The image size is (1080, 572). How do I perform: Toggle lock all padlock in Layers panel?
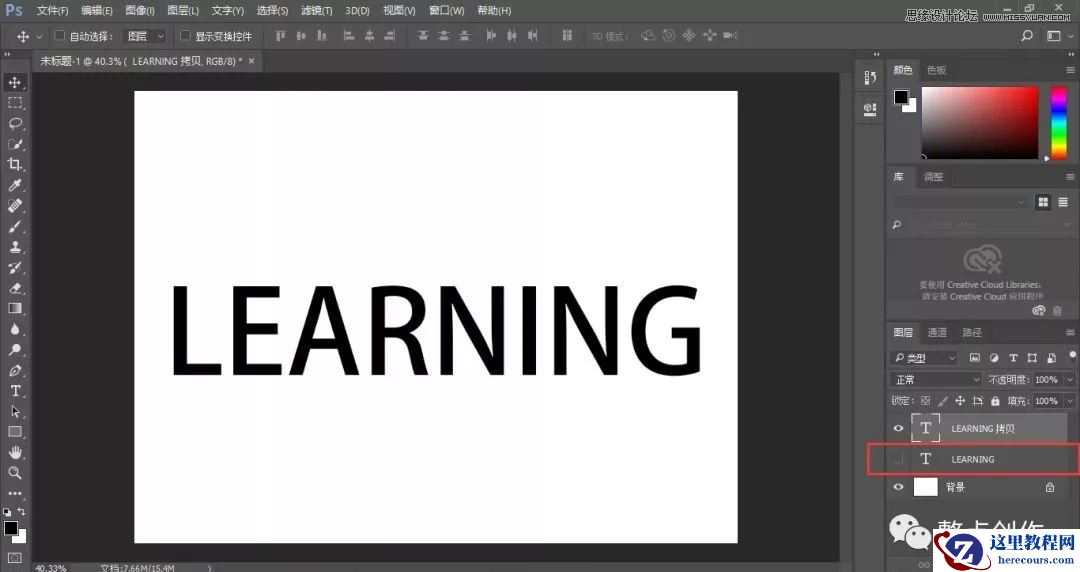pos(995,400)
